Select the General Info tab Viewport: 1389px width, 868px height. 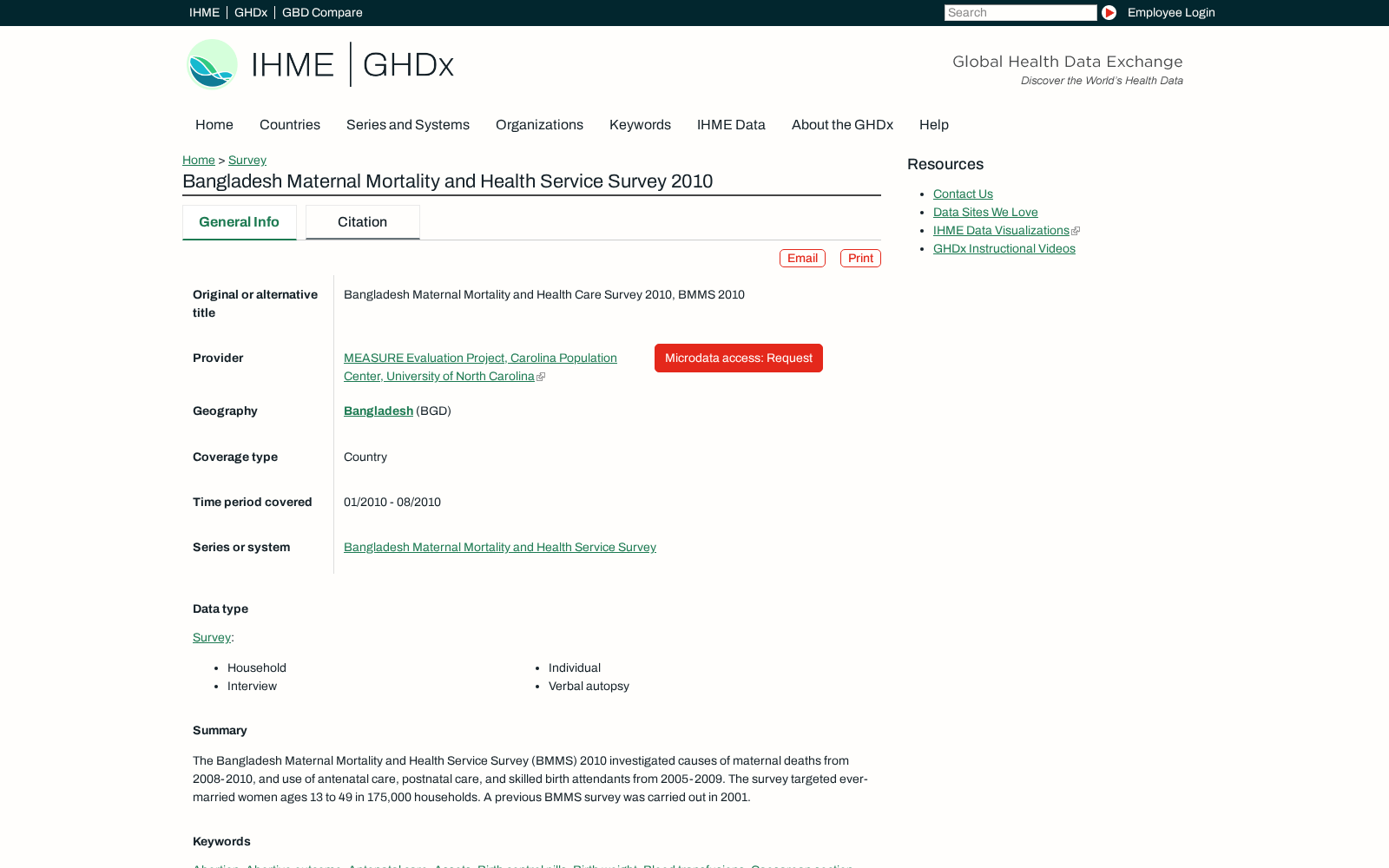pos(239,222)
